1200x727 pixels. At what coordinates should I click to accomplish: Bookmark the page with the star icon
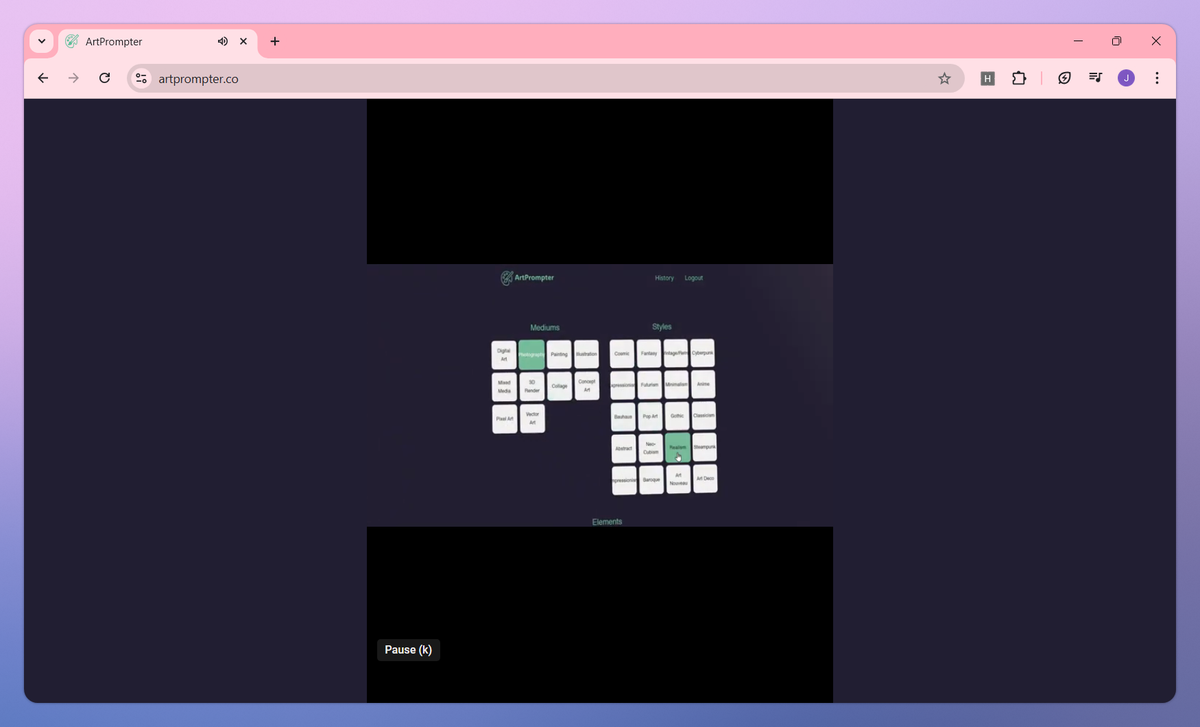click(x=944, y=78)
